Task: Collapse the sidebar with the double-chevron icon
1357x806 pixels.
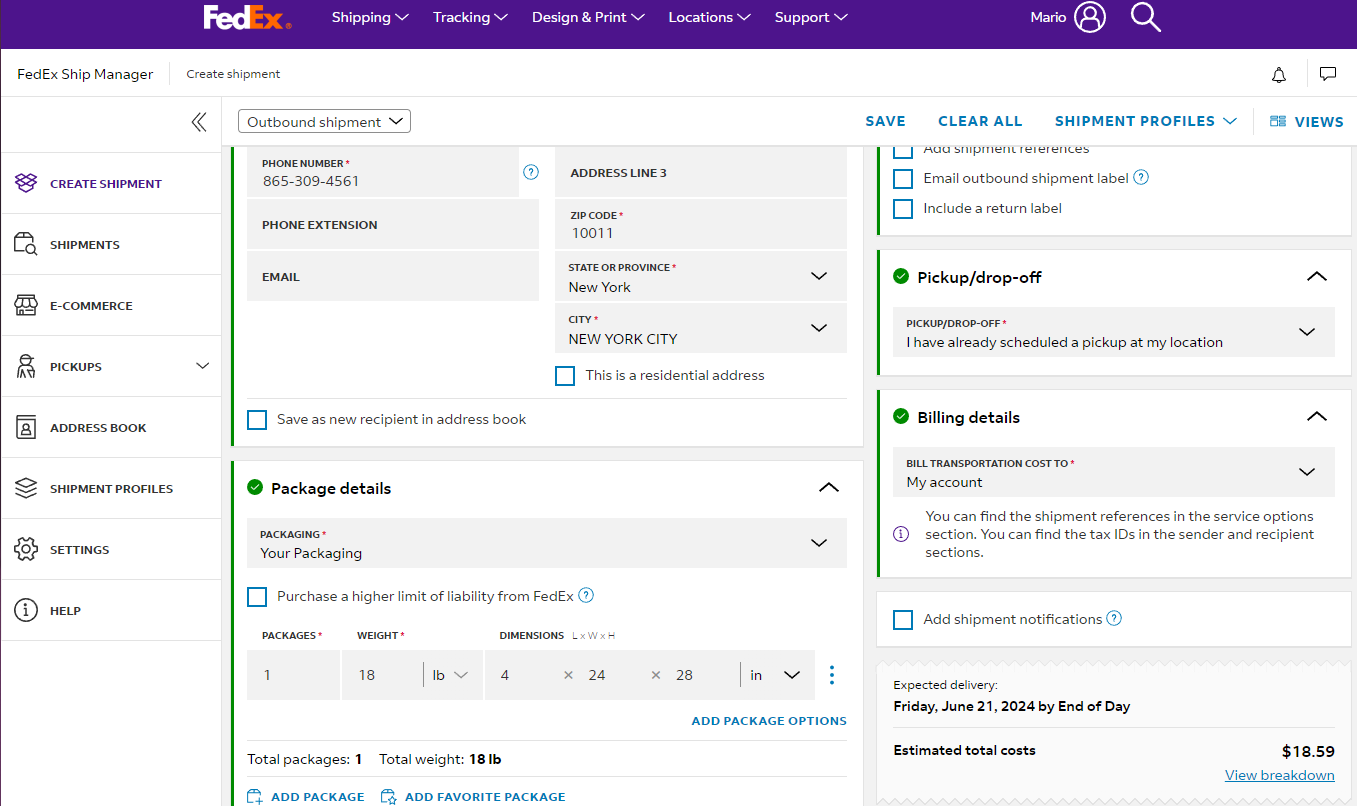Action: click(199, 122)
